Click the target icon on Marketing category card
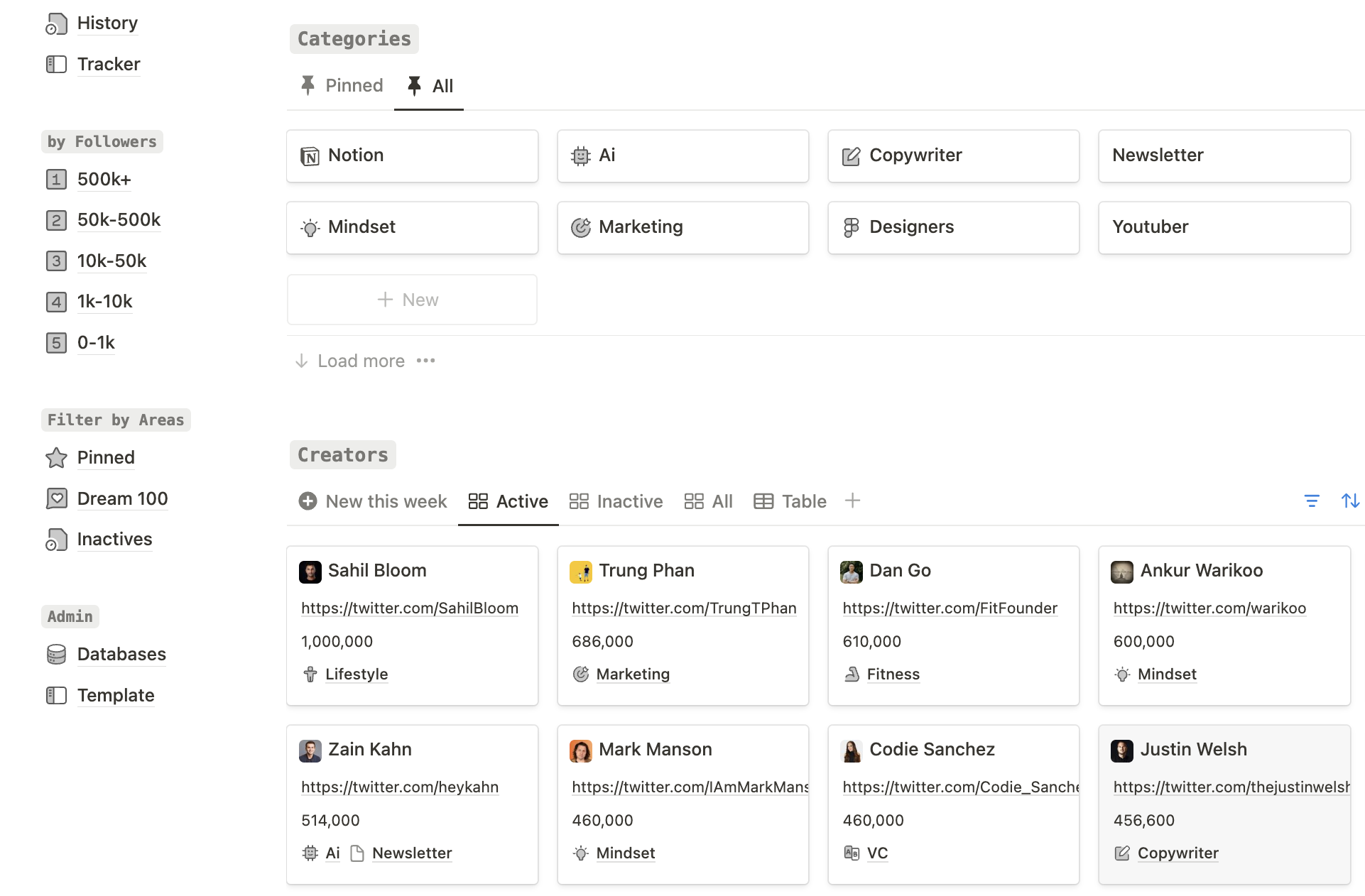The image size is (1365, 896). 581,228
